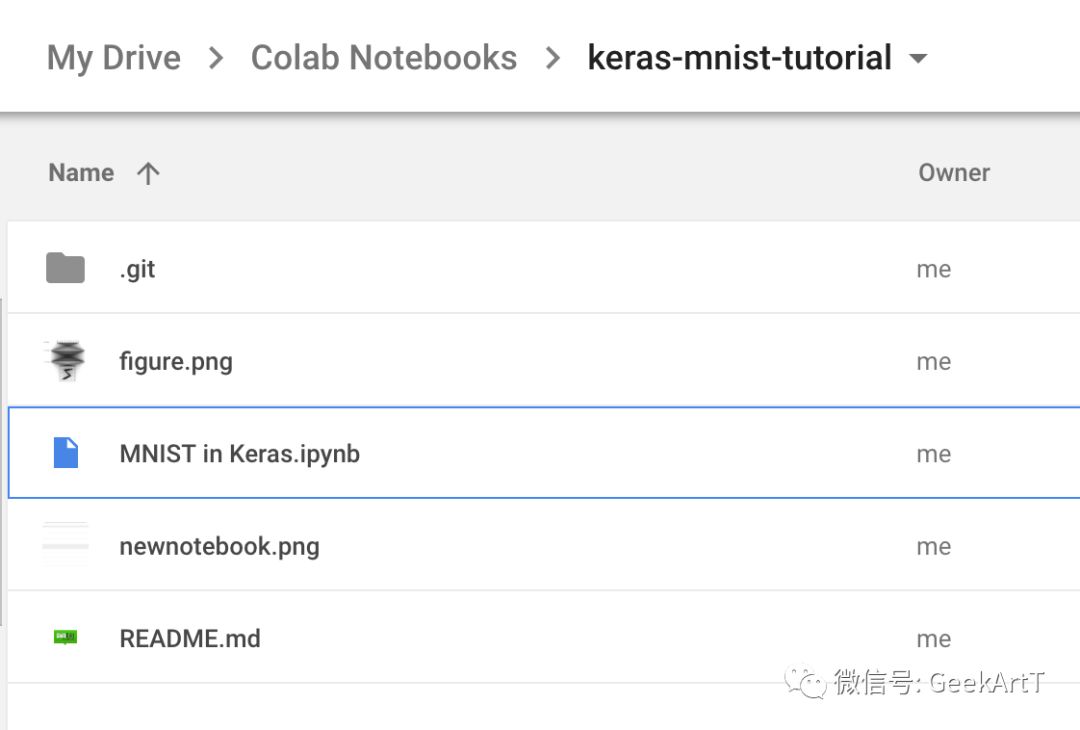Click the newnotebook.png thumbnail preview
Screen dimensions: 1080x730
tap(66, 546)
